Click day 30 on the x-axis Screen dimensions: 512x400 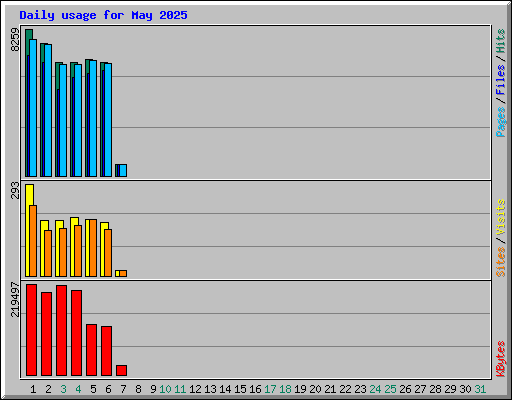[465, 389]
